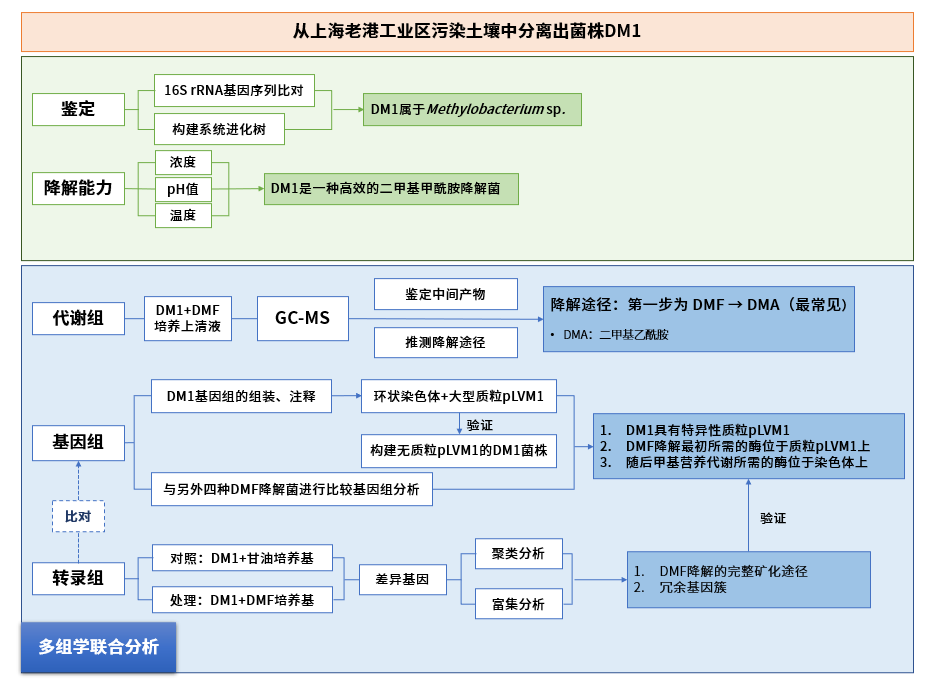929x682 pixels.
Task: Select the 鉴定 box
Action: pyautogui.click(x=78, y=109)
